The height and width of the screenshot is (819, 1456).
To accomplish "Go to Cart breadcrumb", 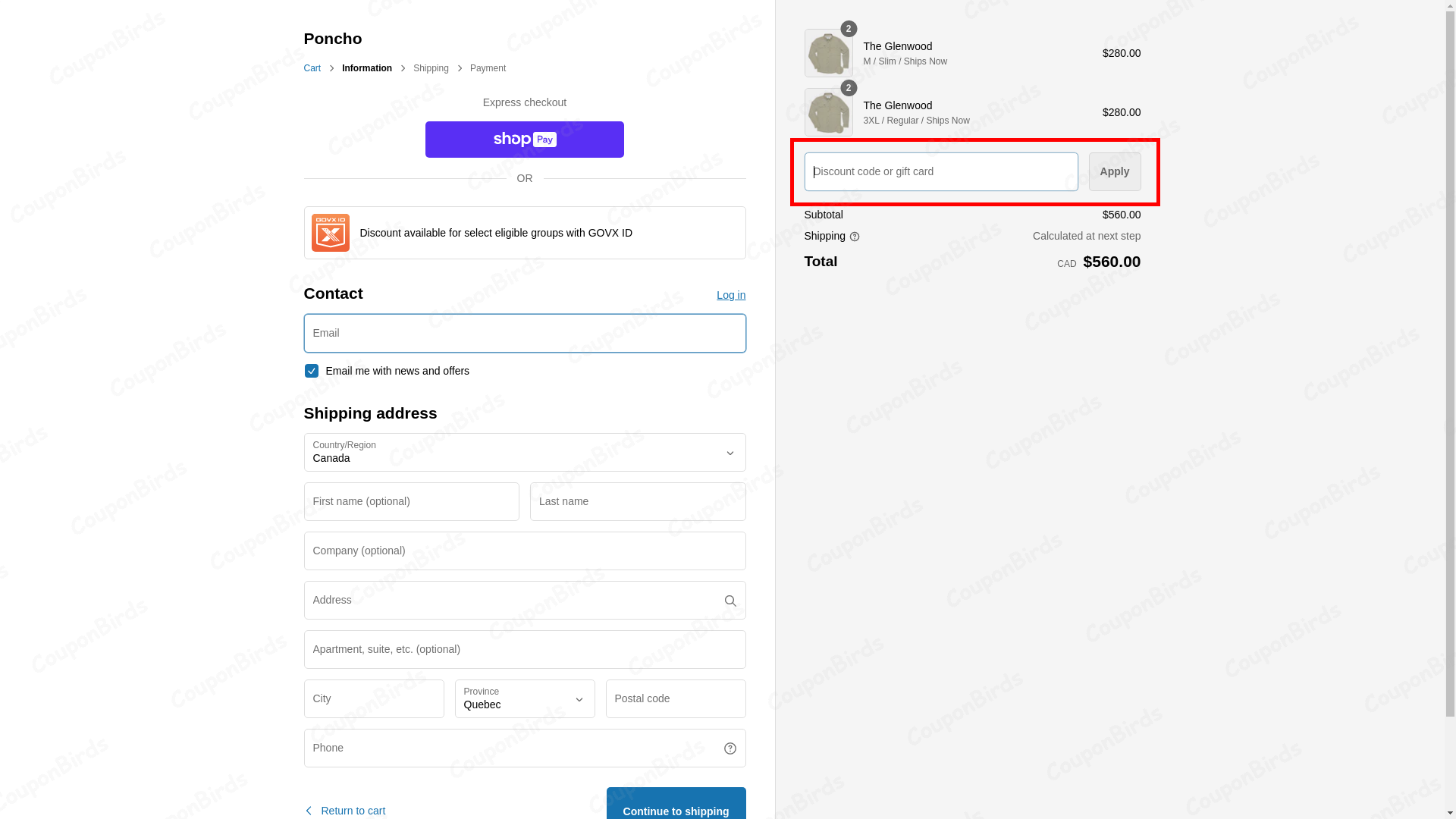I will coord(312,68).
